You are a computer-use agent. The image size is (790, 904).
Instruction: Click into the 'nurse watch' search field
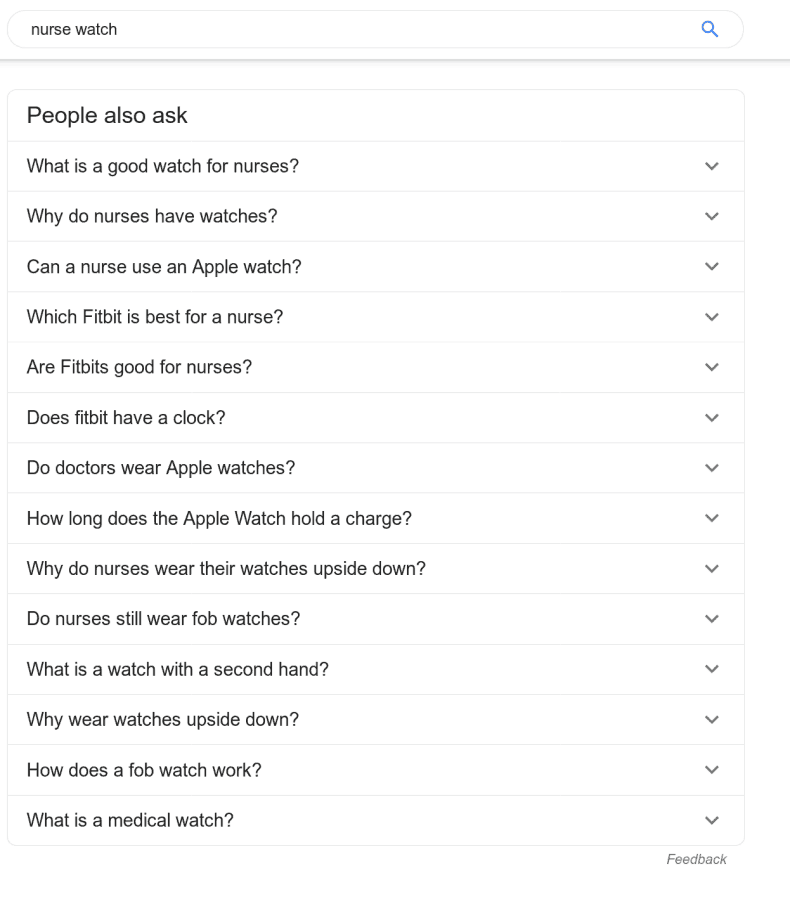coord(350,30)
